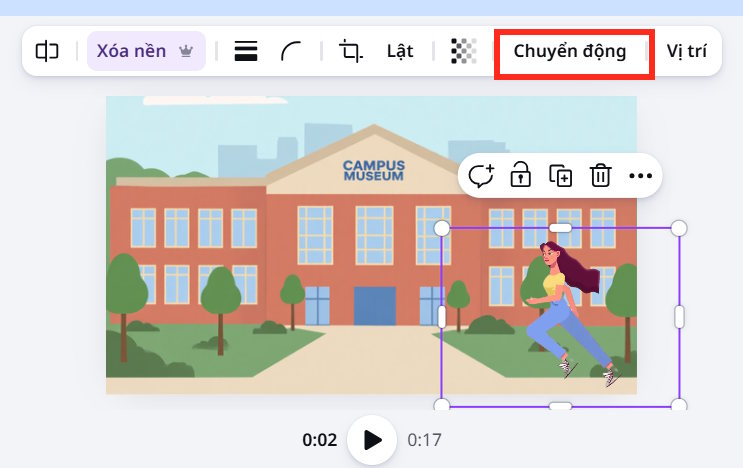Delete the selected element with trash icon

[x=600, y=176]
